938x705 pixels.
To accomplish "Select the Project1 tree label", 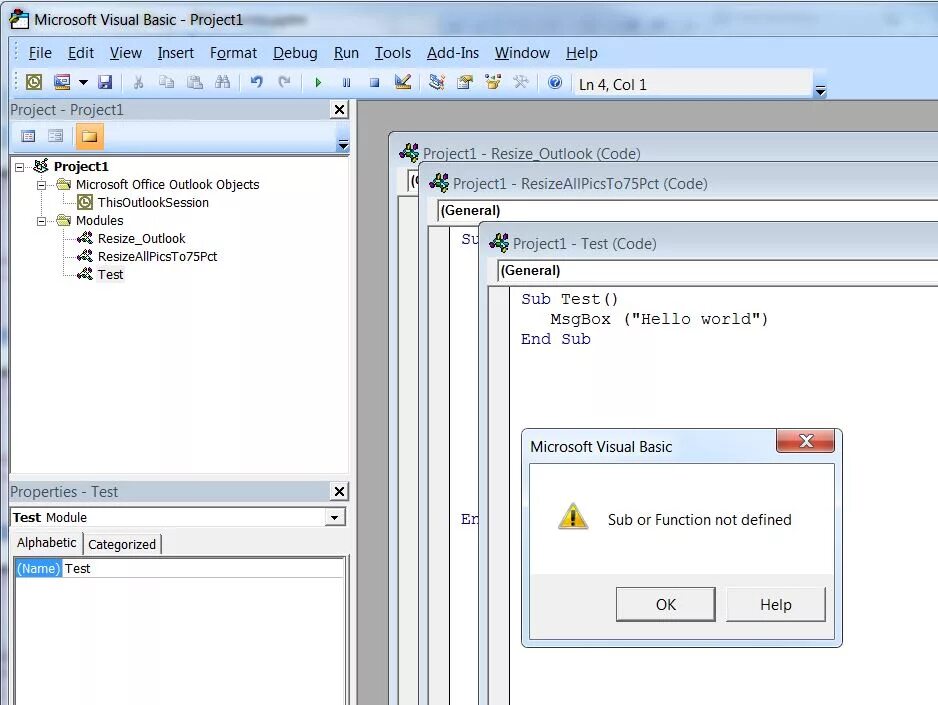I will [81, 166].
